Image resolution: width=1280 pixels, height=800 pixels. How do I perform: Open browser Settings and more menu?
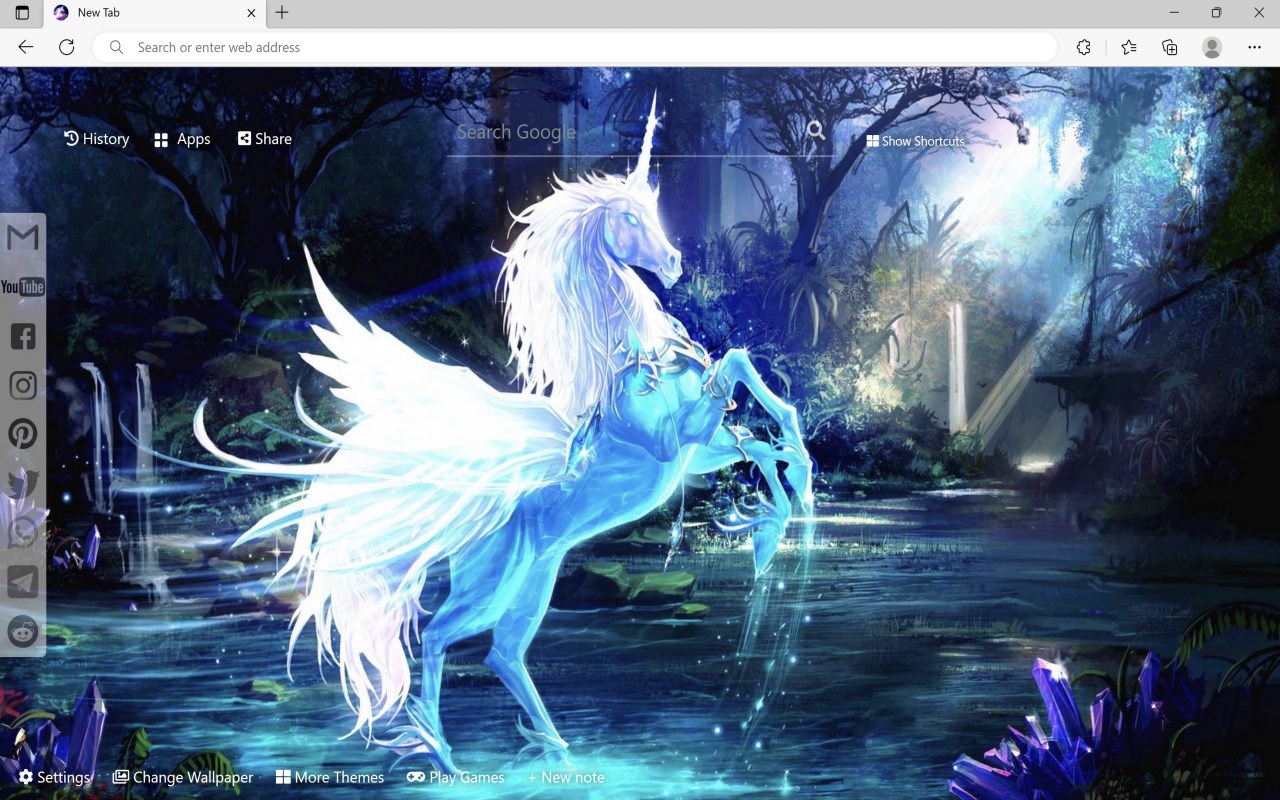(1254, 47)
